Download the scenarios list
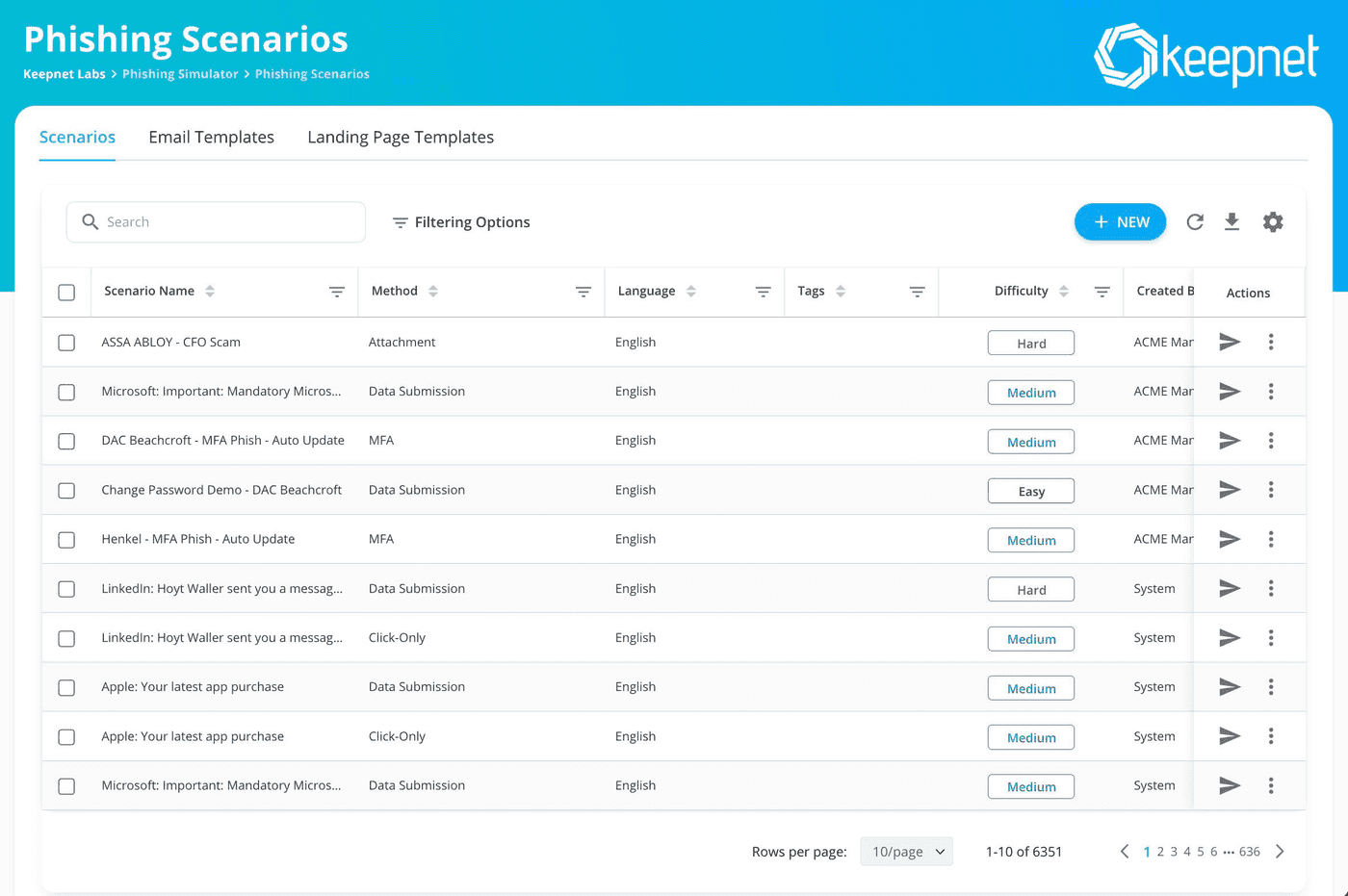The image size is (1348, 896). [1231, 222]
